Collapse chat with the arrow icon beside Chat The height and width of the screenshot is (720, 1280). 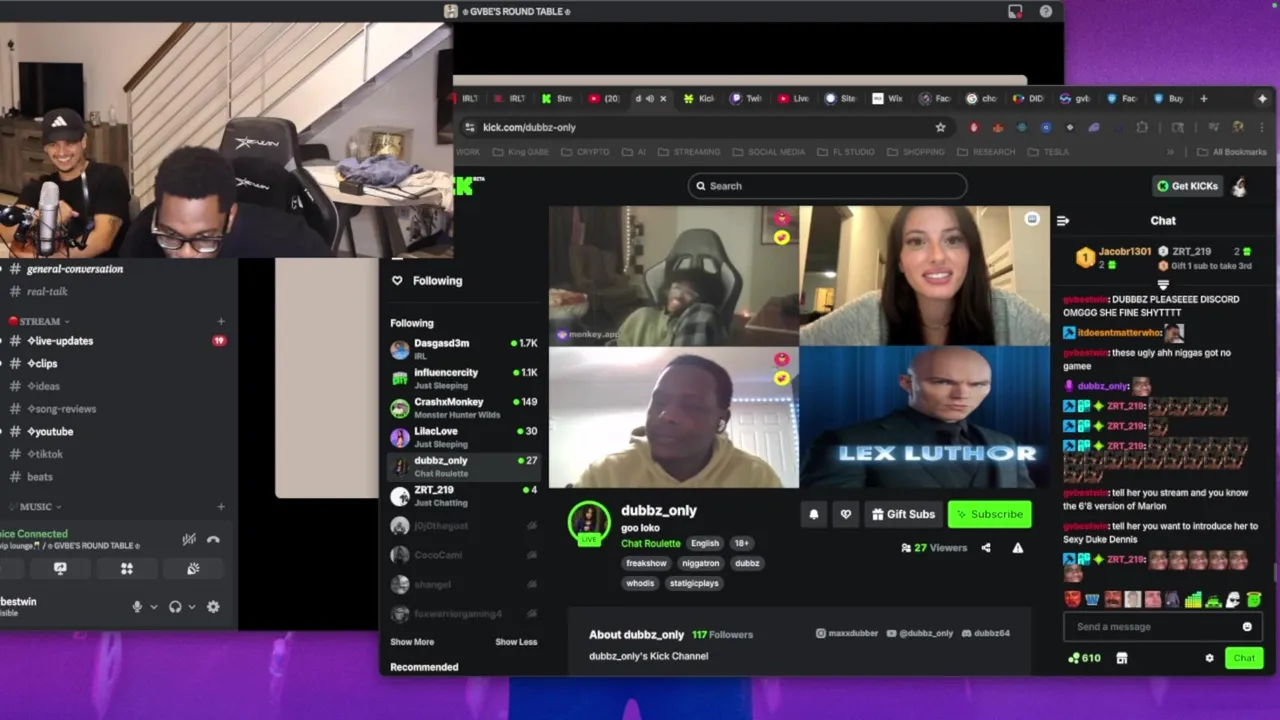point(1063,221)
